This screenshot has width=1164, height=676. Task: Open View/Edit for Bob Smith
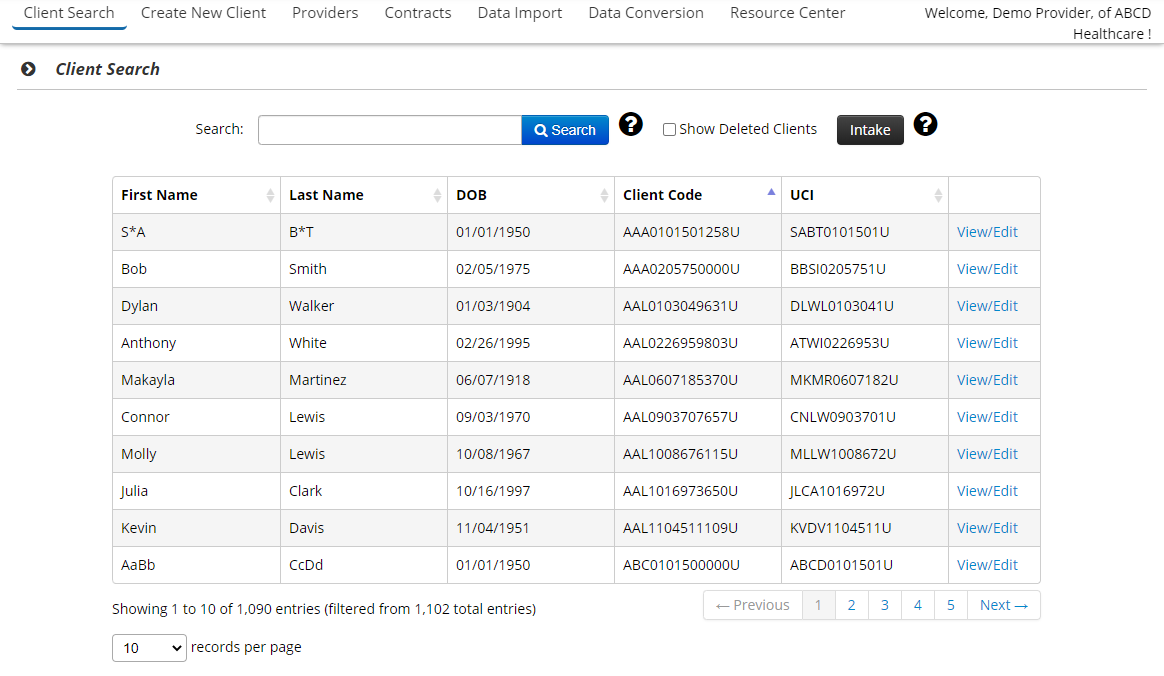[987, 269]
